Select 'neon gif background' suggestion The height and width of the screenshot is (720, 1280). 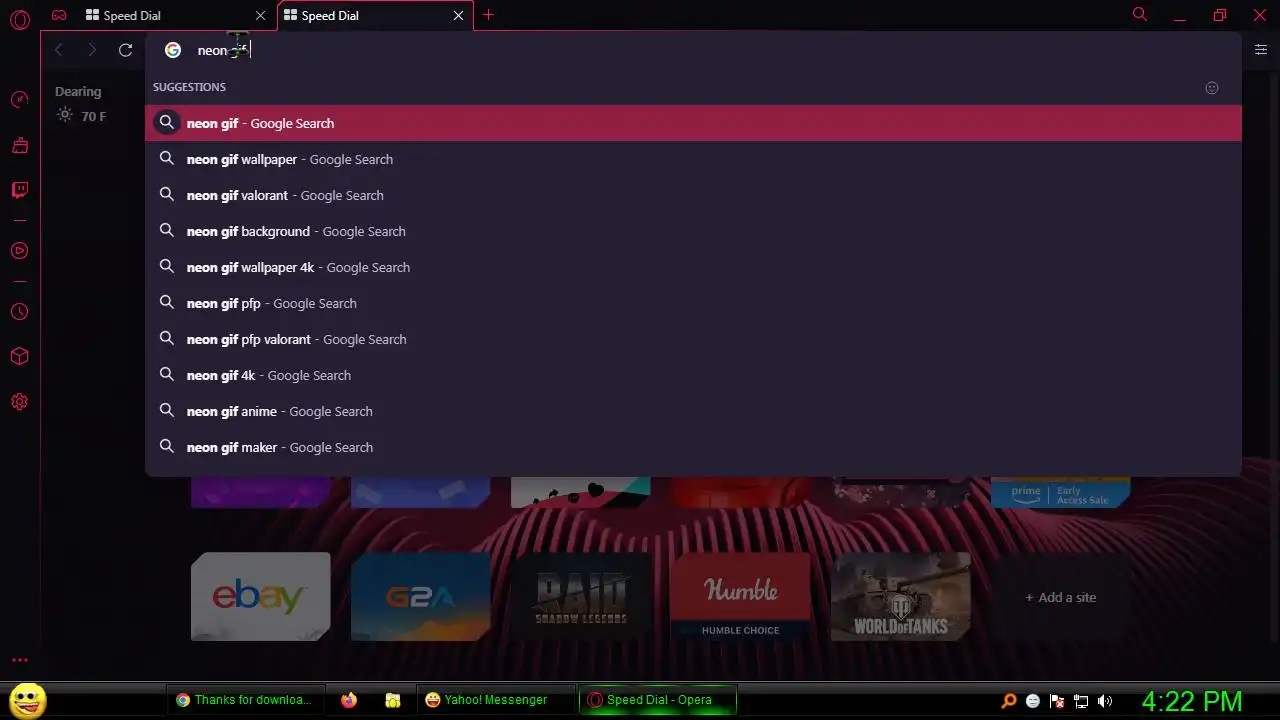(x=693, y=231)
